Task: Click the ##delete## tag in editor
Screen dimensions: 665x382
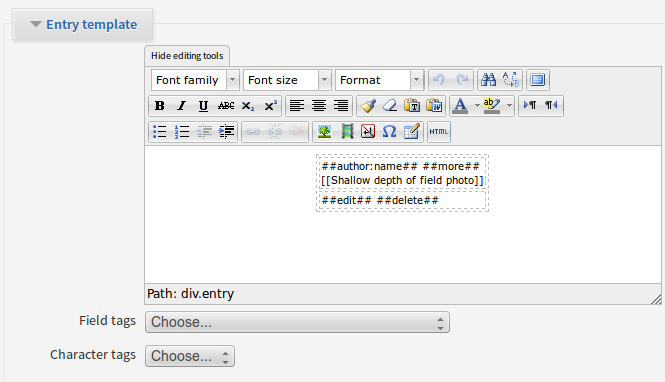Action: click(x=408, y=200)
